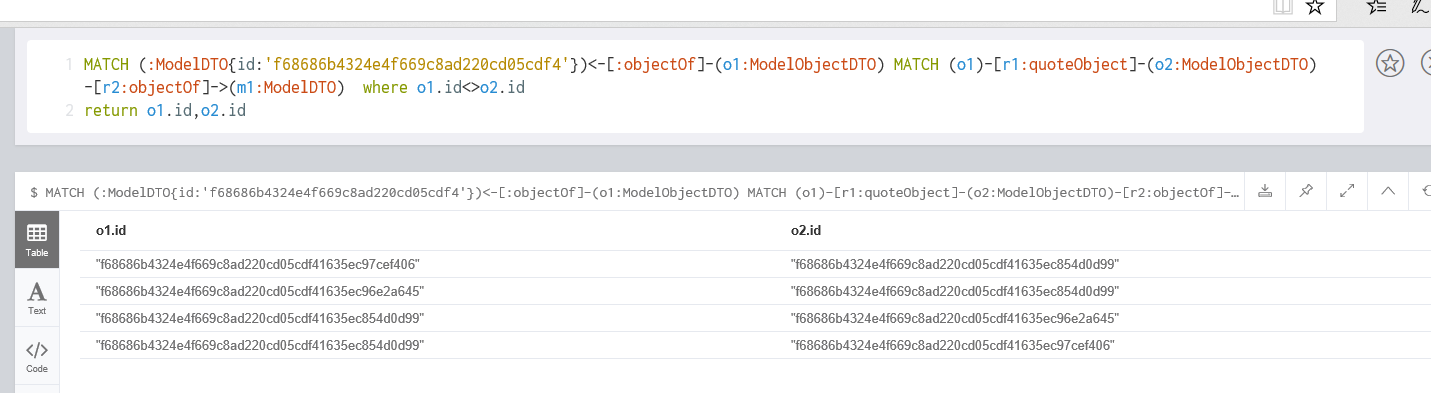This screenshot has height=393, width=1431.
Task: Click the o2.id cell in the row whose o1.id ends in 96e2a645
Action: [954, 291]
